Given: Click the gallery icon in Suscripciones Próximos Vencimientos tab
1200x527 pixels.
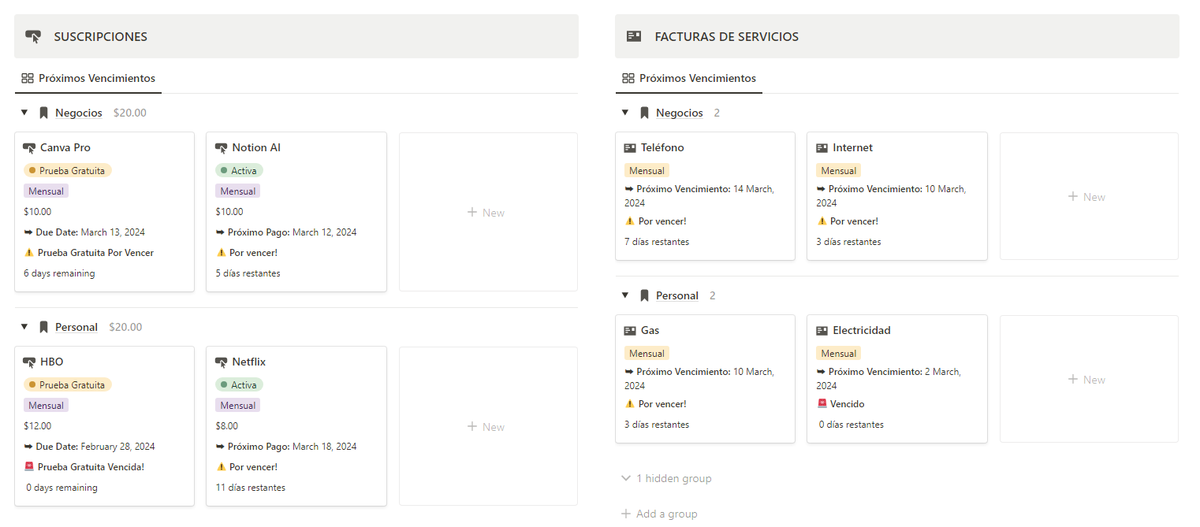Looking at the screenshot, I should [28, 78].
